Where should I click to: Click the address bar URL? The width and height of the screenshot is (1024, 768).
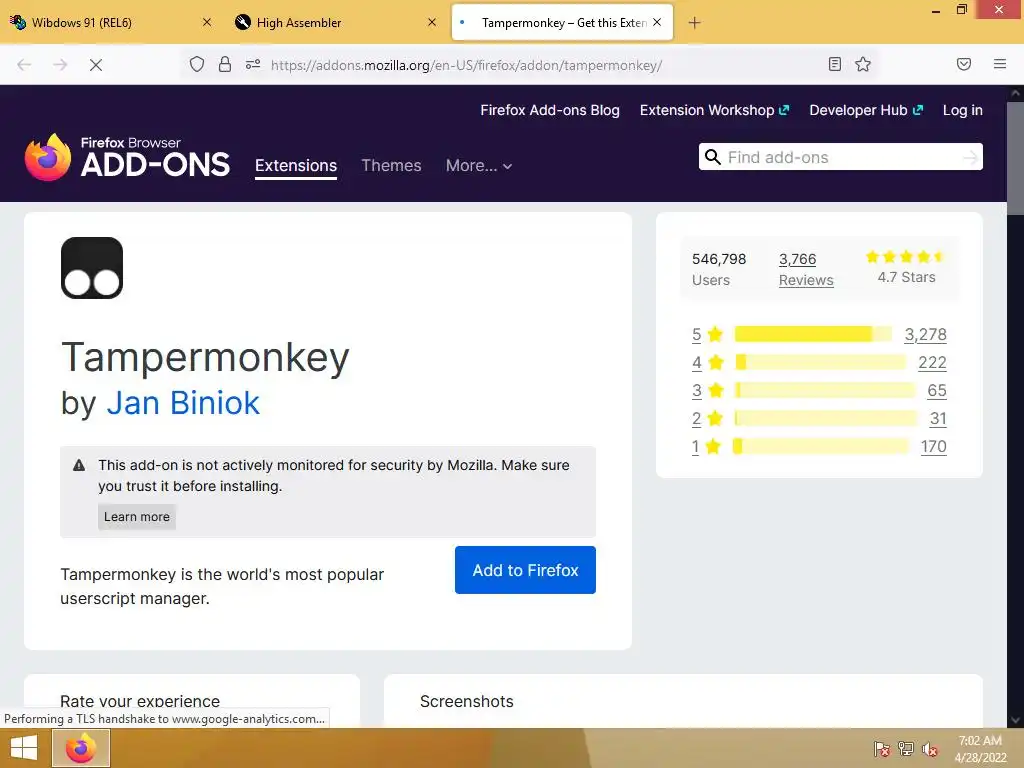click(x=466, y=65)
